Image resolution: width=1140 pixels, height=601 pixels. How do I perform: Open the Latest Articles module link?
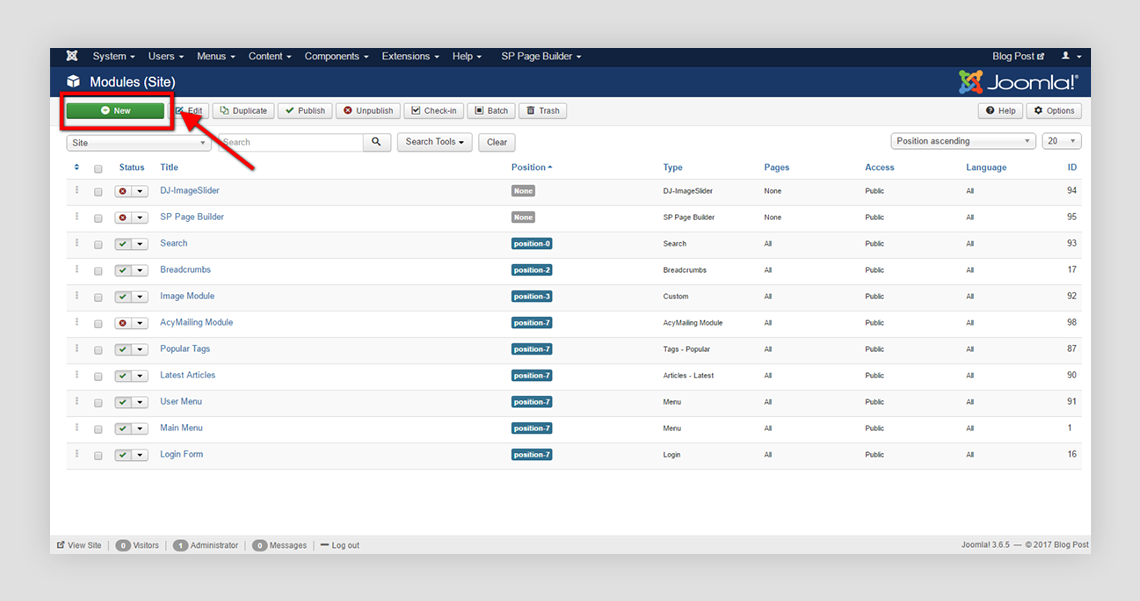(187, 375)
